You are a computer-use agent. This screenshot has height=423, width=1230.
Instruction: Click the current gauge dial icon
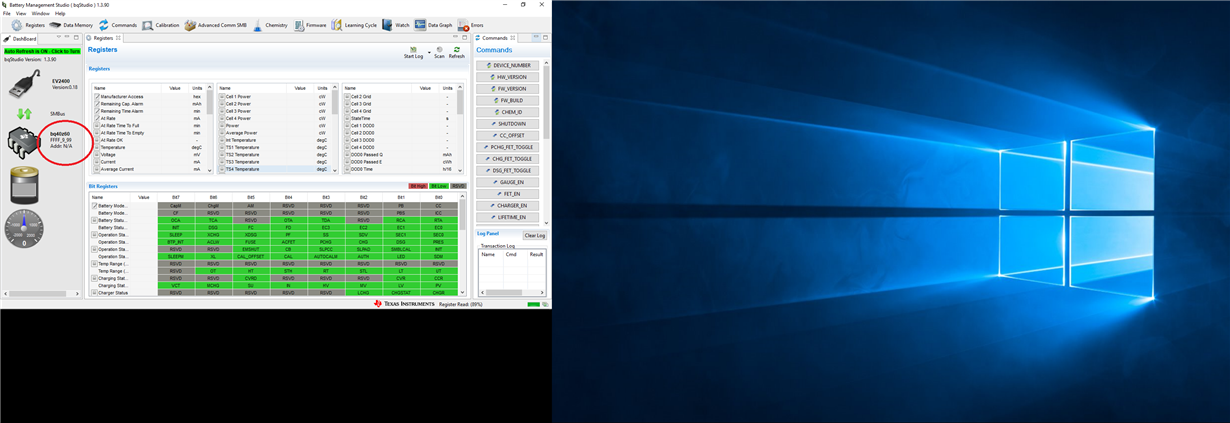click(25, 229)
